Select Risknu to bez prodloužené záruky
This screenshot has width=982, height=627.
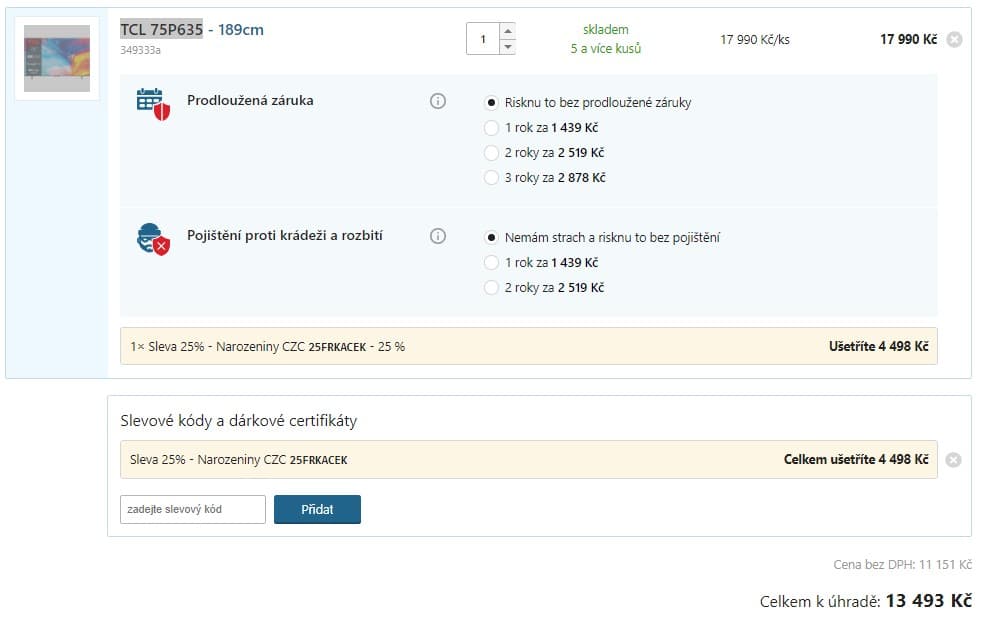(492, 103)
